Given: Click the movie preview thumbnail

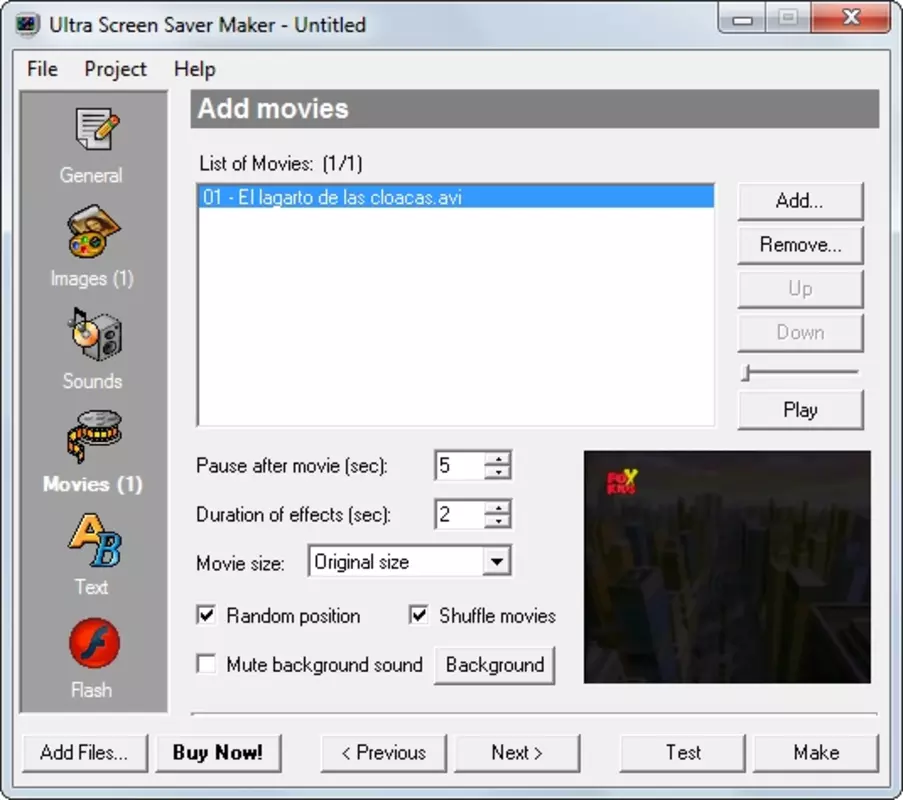Looking at the screenshot, I should 727,567.
